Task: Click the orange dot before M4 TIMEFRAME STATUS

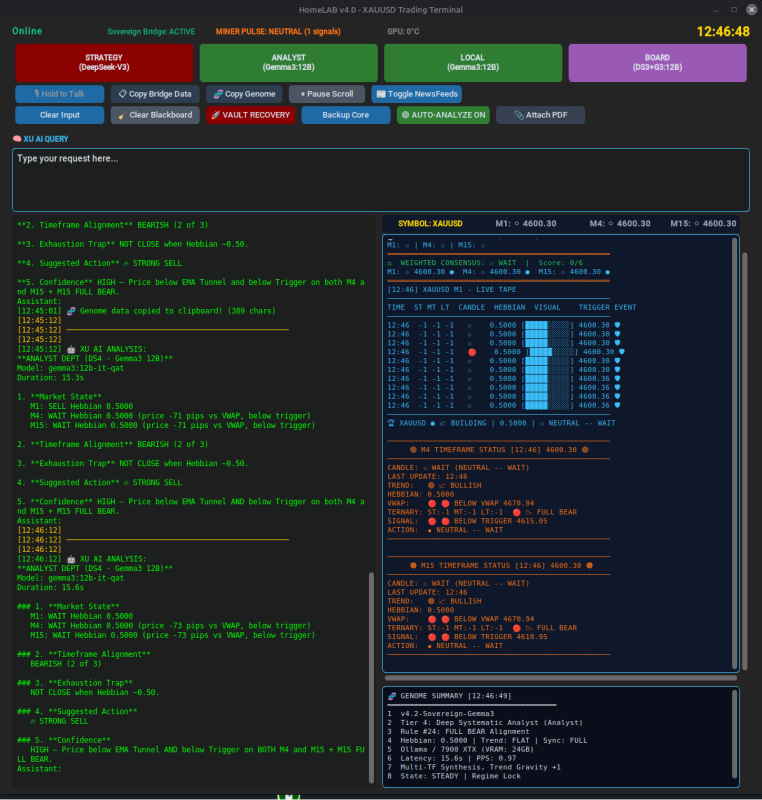Action: 413,450
